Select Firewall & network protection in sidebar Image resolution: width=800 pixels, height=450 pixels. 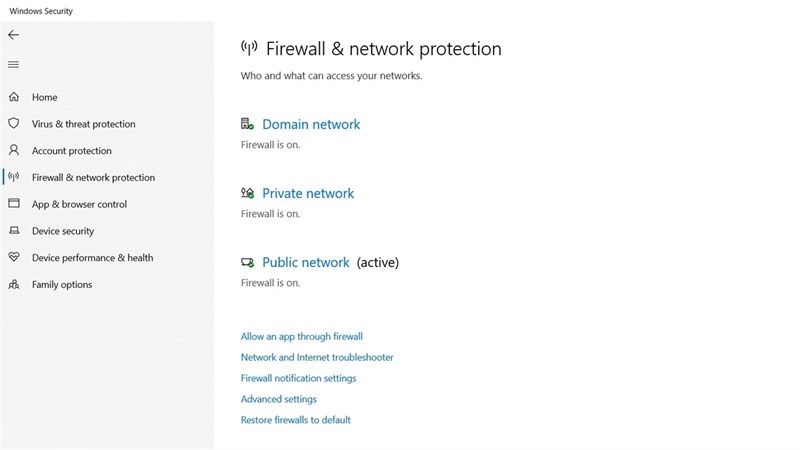click(x=93, y=177)
